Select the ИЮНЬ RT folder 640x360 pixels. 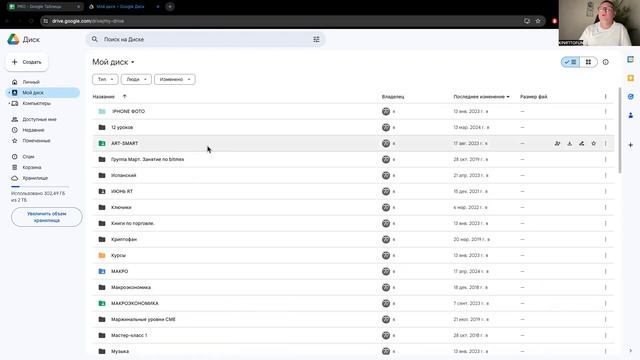pos(353,191)
